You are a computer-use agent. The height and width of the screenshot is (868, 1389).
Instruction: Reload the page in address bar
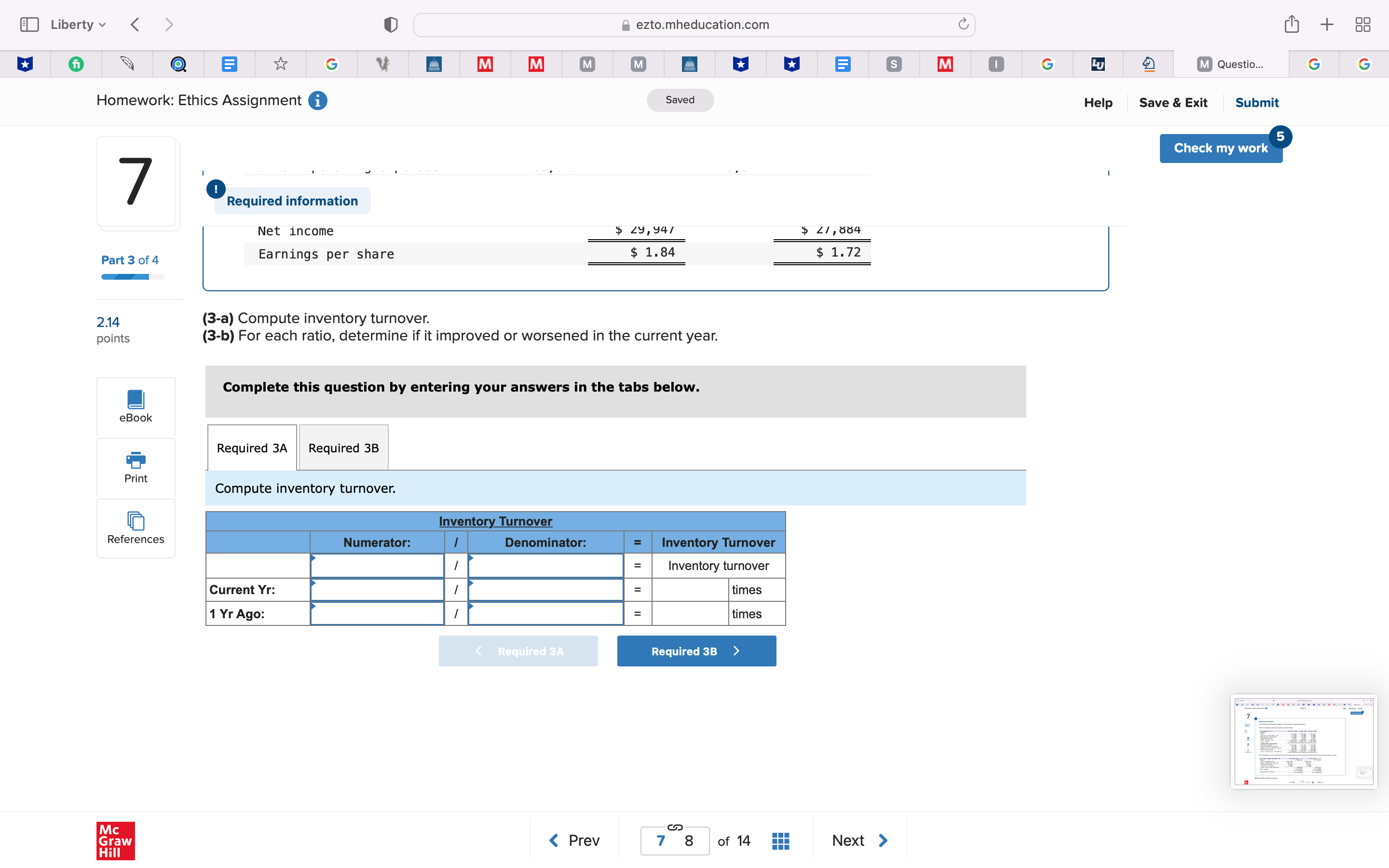963,24
